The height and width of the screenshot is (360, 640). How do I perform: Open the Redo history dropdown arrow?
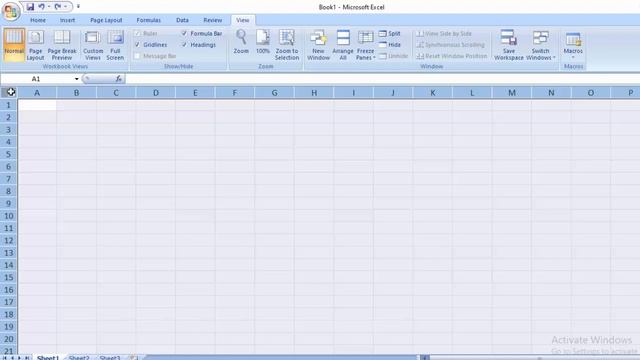65,7
